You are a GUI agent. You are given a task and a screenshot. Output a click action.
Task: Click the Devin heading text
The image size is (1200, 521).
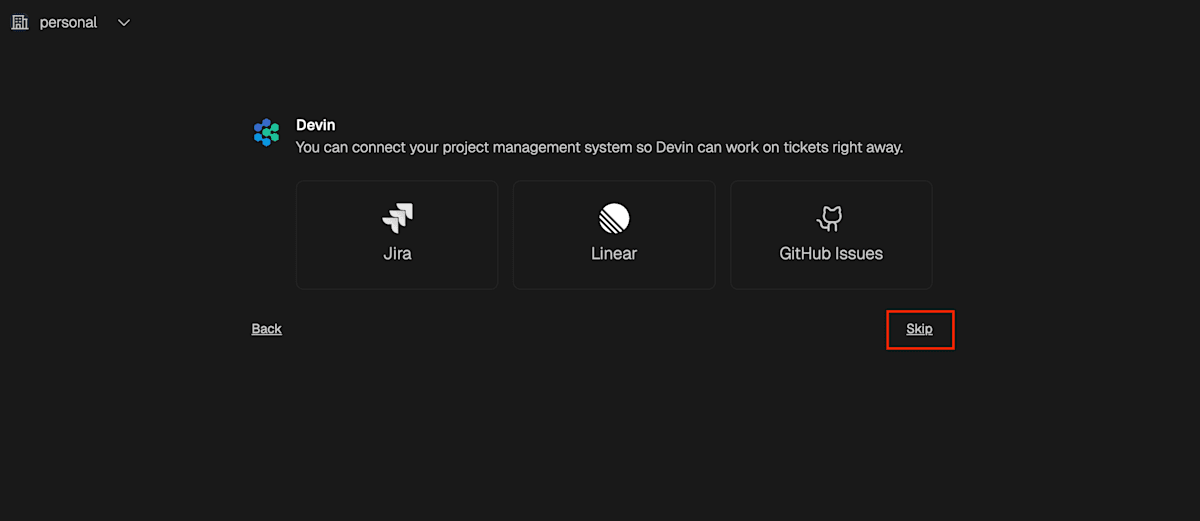tap(316, 125)
